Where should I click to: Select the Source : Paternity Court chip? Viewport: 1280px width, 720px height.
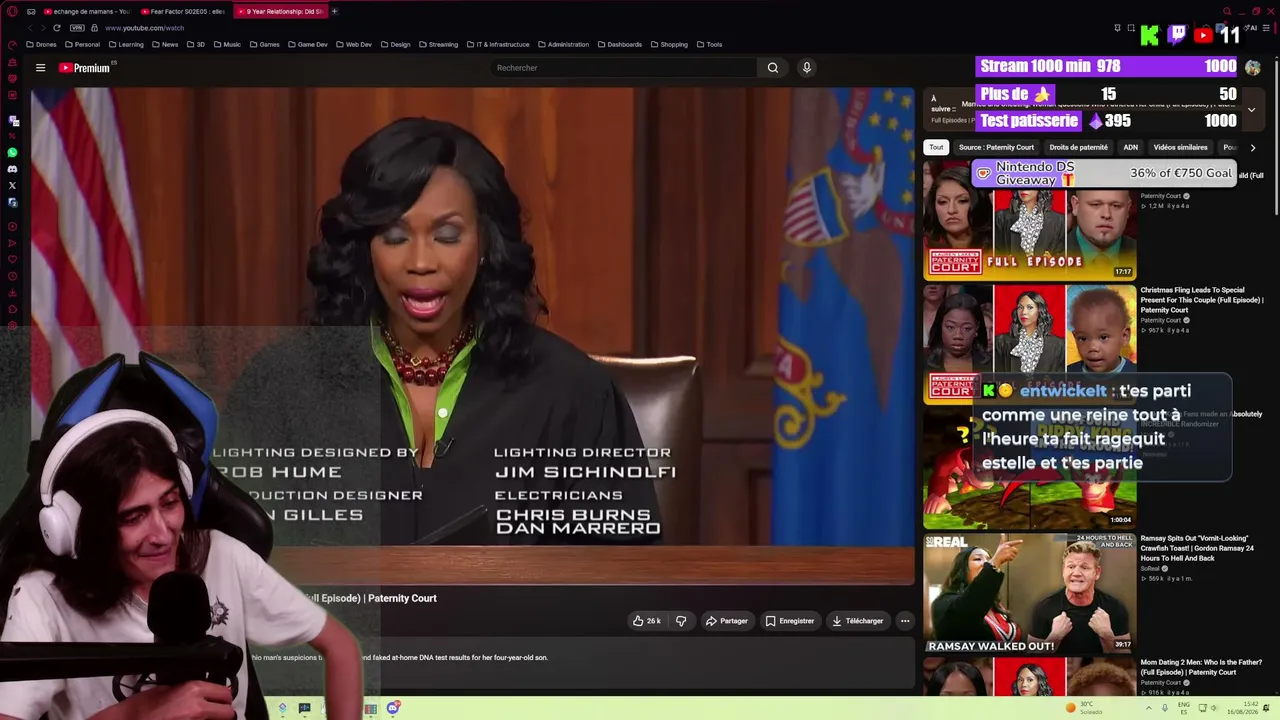(996, 147)
